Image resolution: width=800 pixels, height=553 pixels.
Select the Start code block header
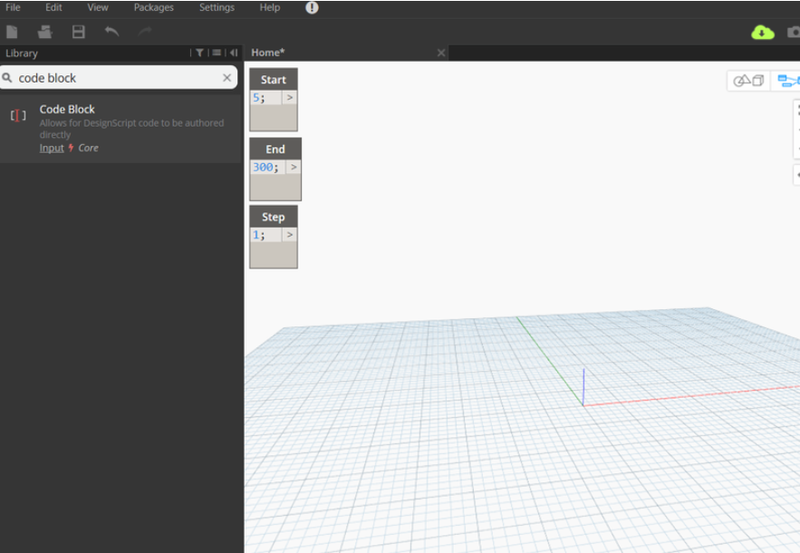(273, 80)
